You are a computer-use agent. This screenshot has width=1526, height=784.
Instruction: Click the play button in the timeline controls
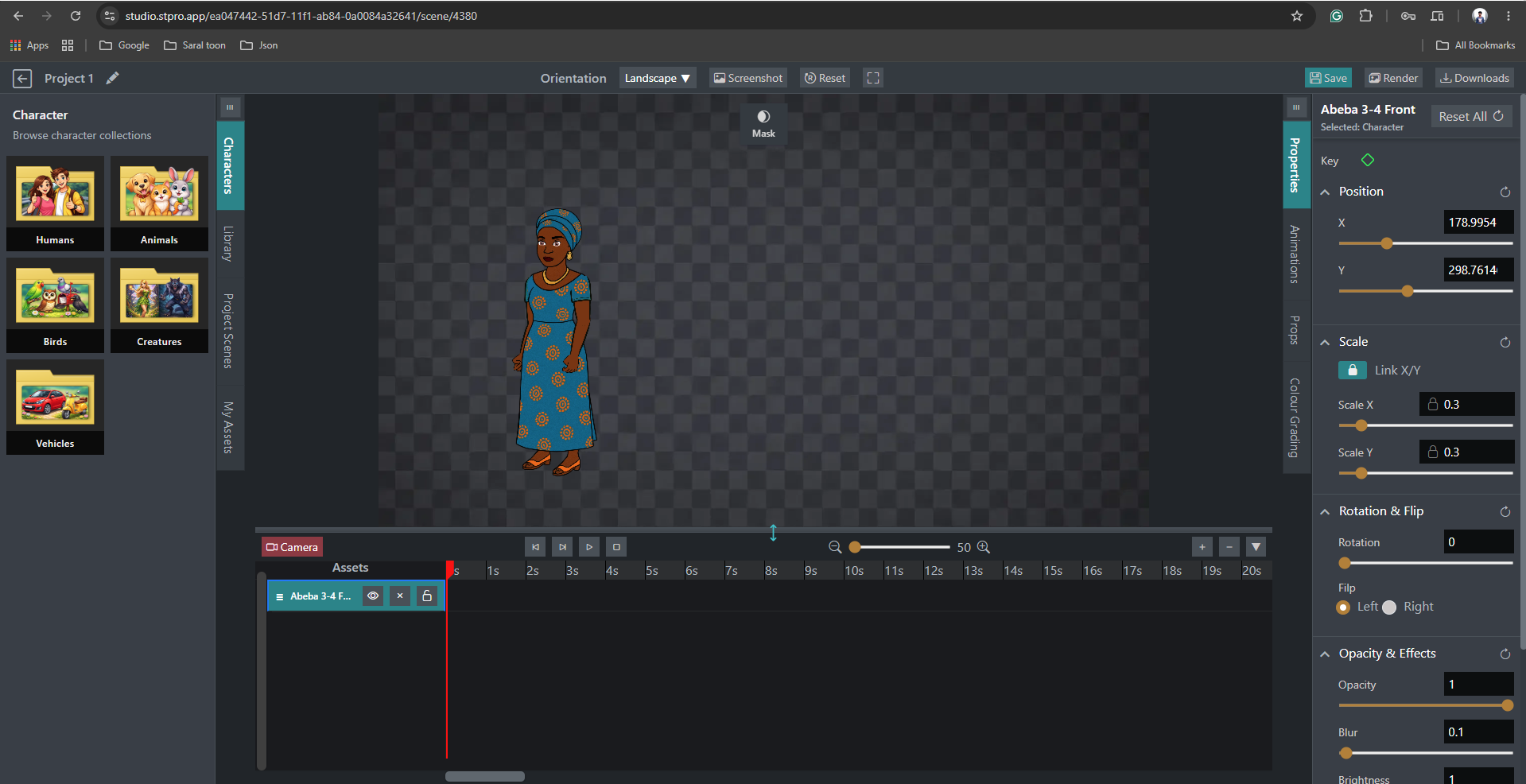[589, 547]
